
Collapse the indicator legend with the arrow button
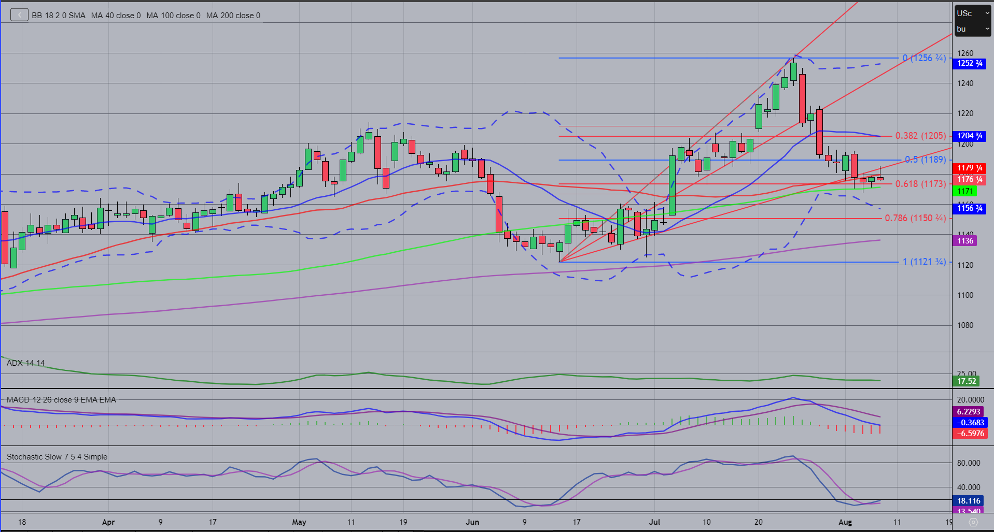click(19, 15)
